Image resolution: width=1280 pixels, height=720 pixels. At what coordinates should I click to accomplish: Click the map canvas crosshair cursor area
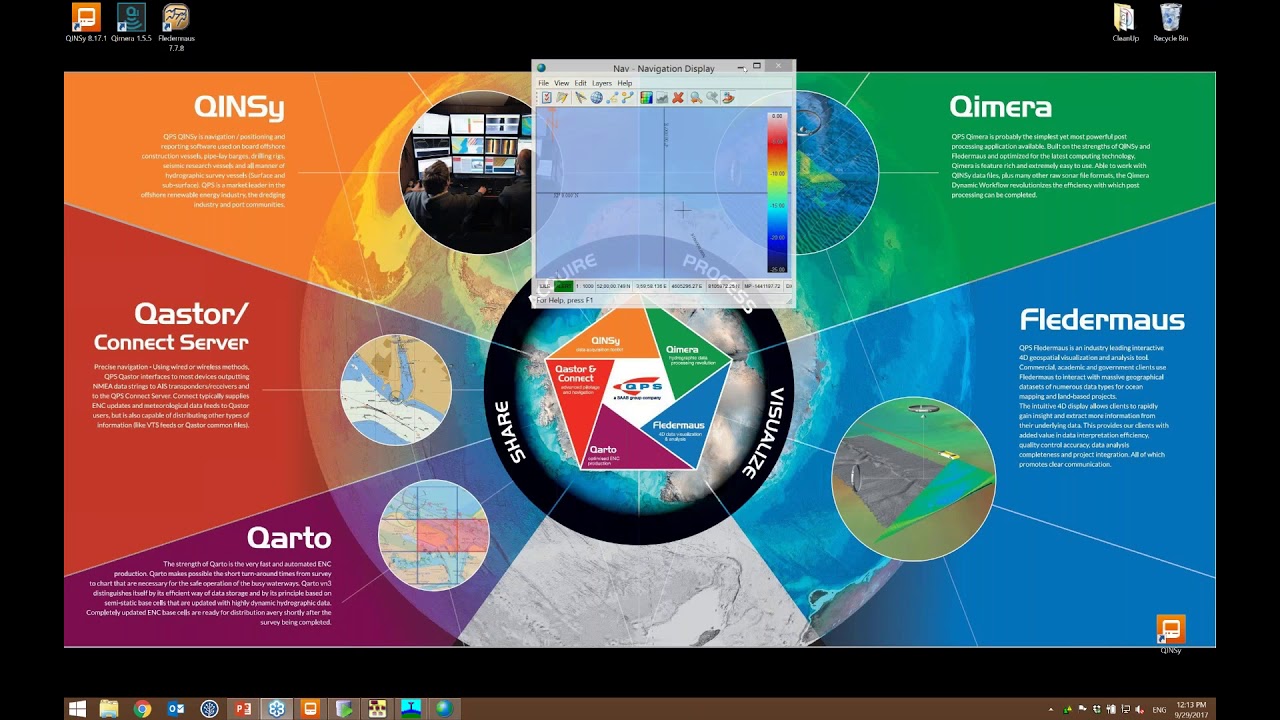(x=683, y=210)
